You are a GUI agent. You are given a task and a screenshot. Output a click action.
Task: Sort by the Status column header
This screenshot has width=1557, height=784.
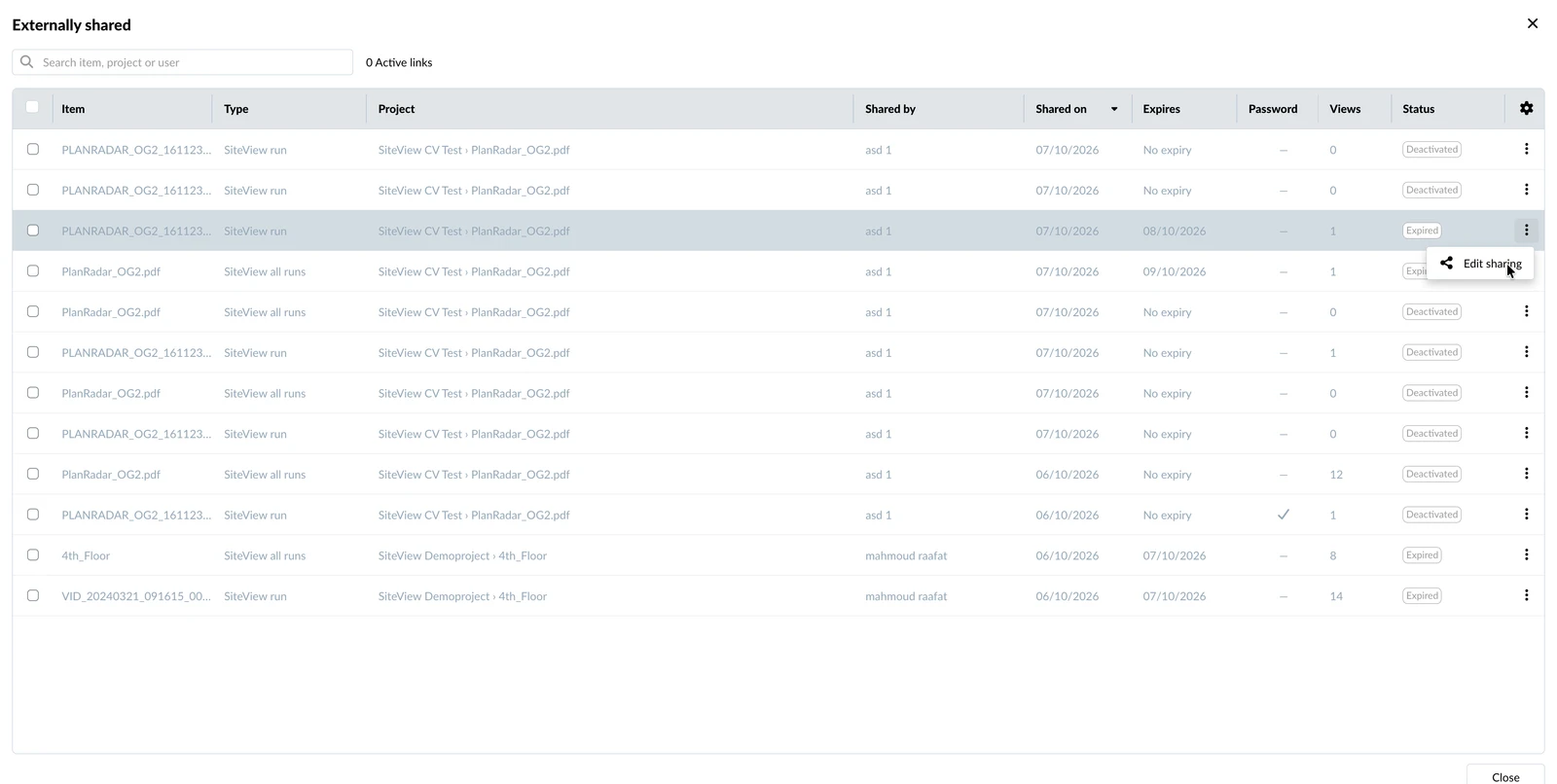(1418, 109)
